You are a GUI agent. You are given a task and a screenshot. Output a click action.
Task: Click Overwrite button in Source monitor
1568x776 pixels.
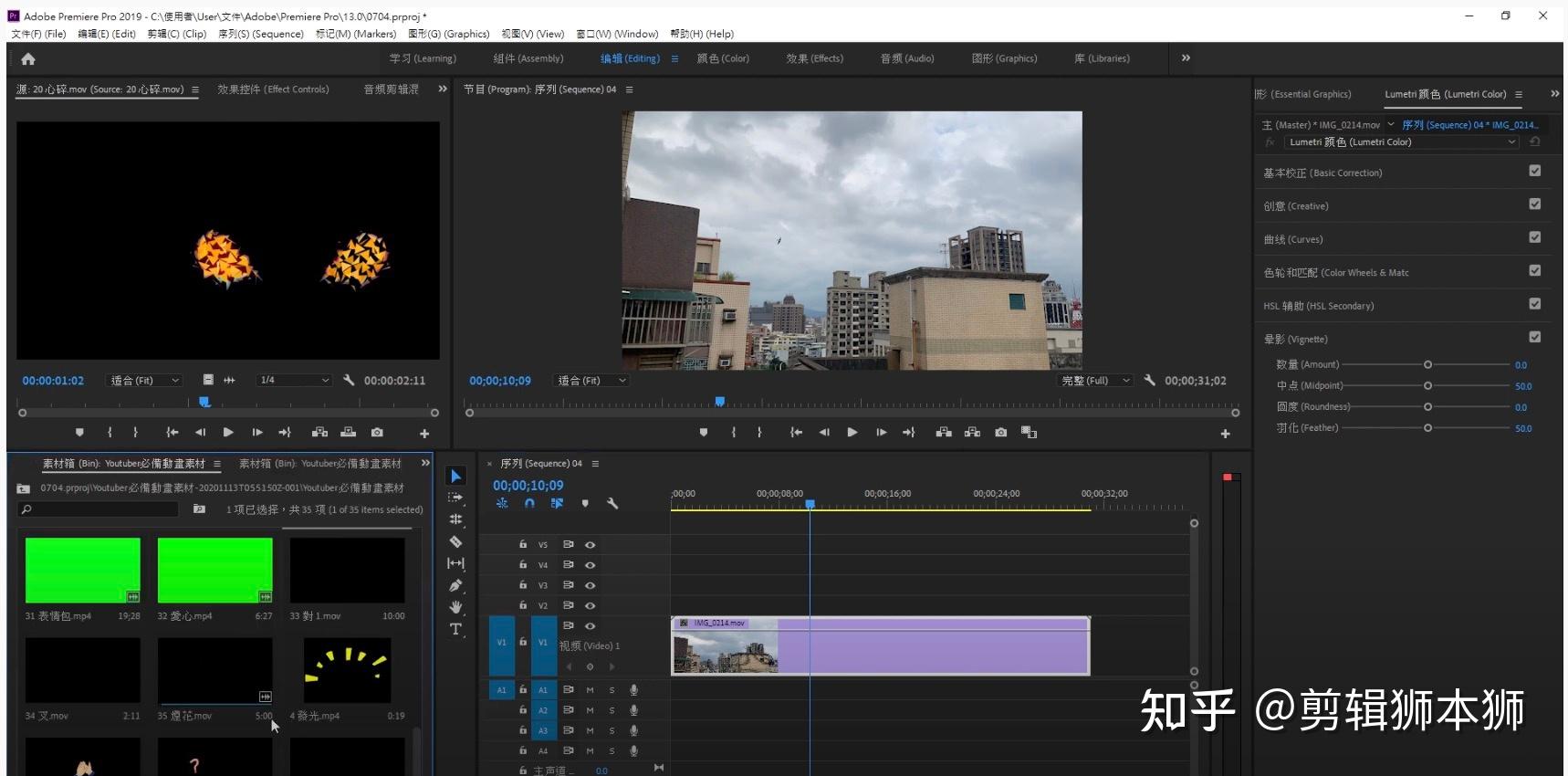click(x=348, y=433)
